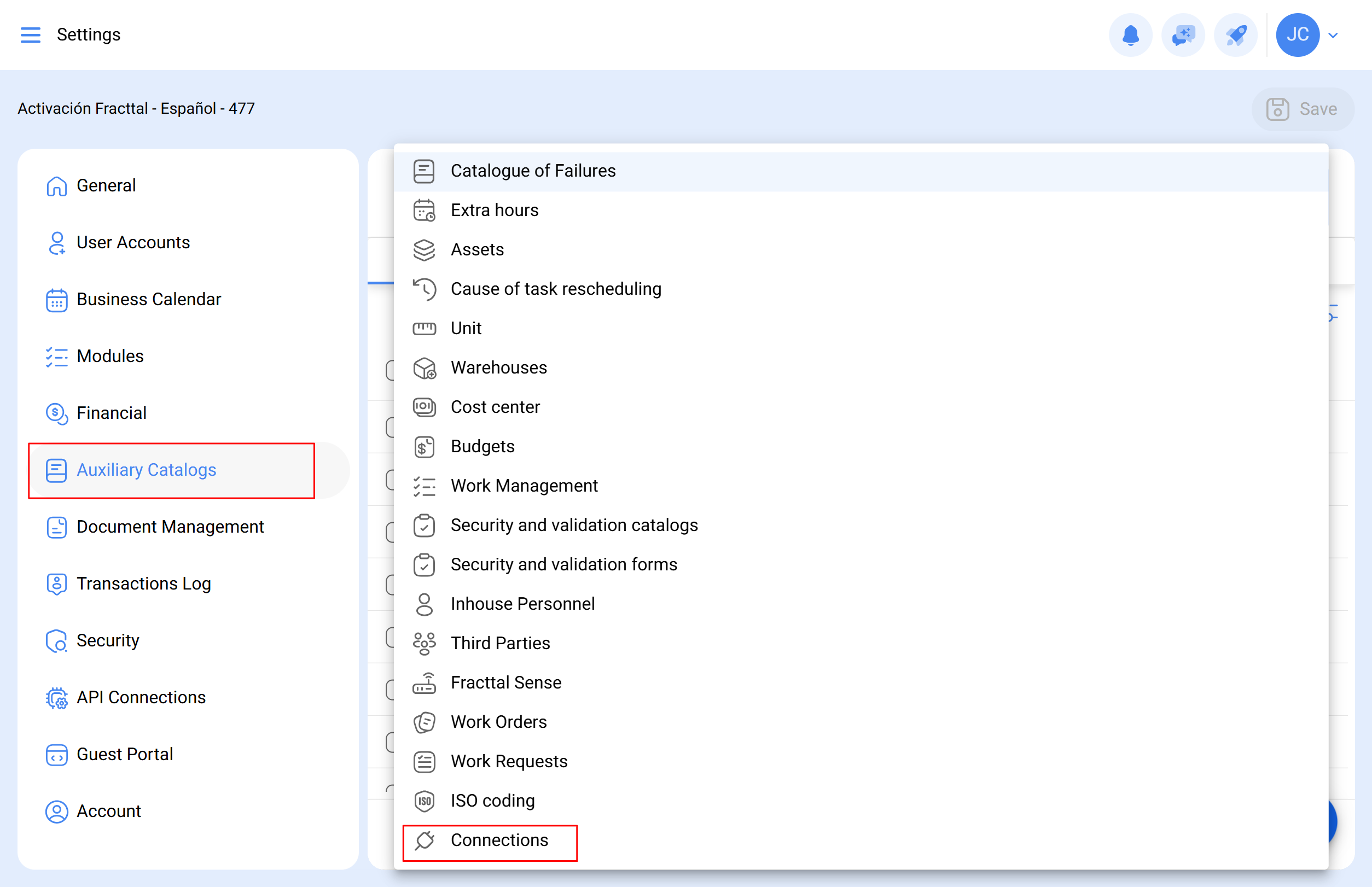Screen dimensions: 1372x887
Task: Open the hamburger menu icon
Action: tap(31, 35)
